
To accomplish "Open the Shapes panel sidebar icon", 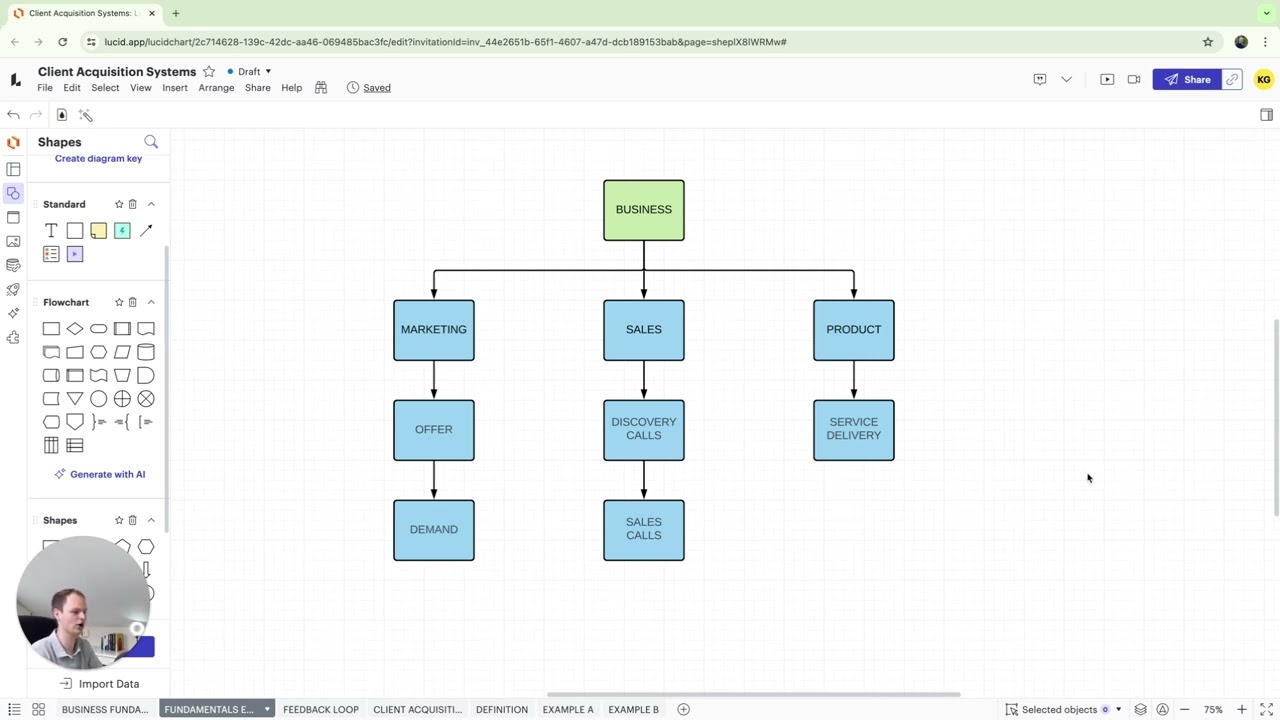I will point(13,193).
